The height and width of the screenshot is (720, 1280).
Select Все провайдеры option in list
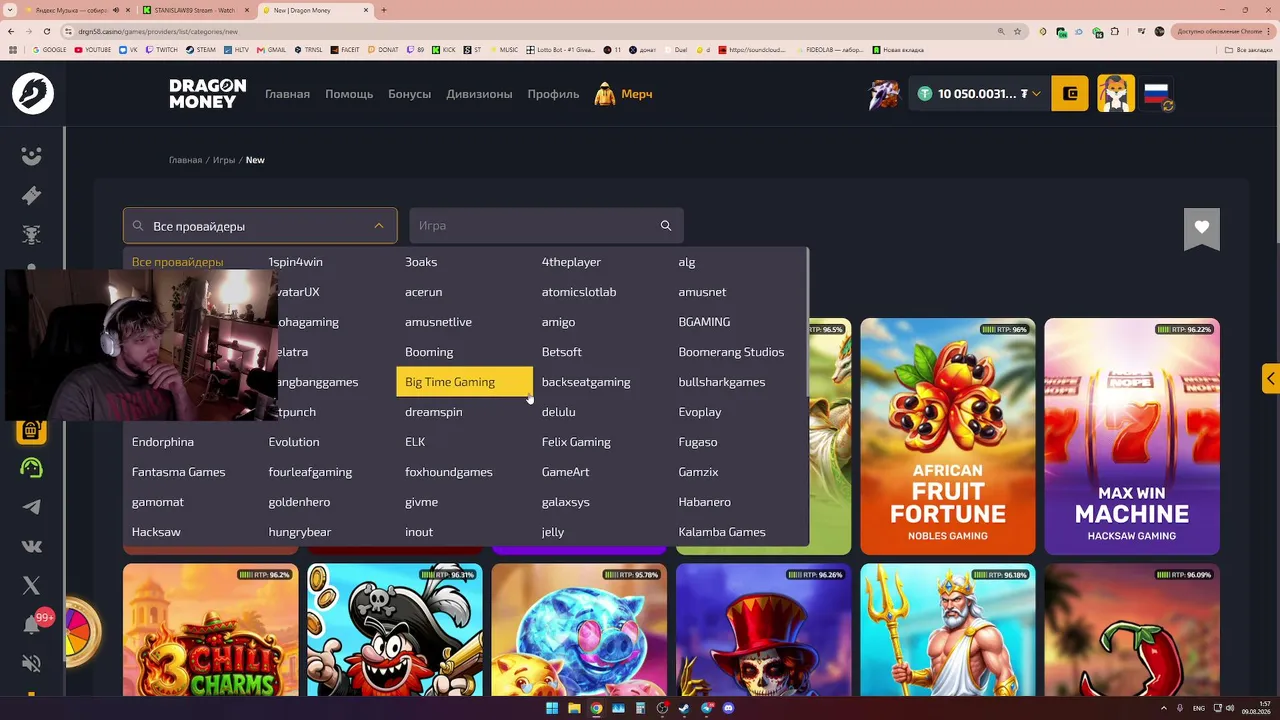tap(178, 262)
